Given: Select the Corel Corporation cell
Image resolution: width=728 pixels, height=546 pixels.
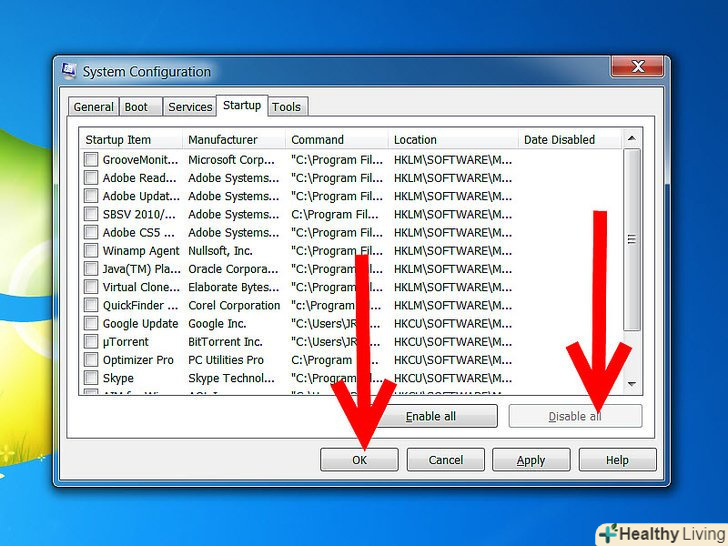Looking at the screenshot, I should [x=234, y=305].
